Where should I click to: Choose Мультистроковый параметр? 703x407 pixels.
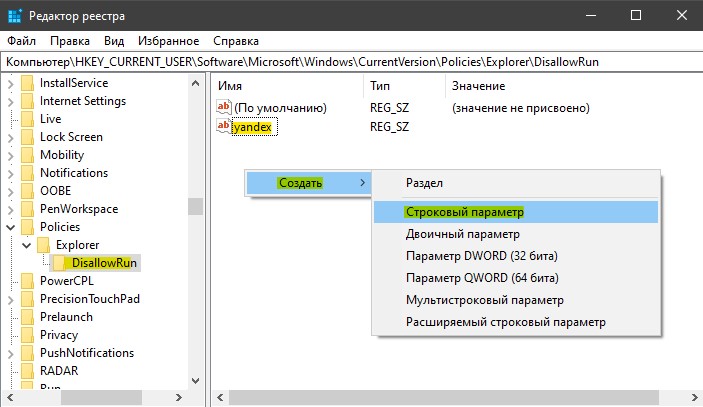coord(516,300)
